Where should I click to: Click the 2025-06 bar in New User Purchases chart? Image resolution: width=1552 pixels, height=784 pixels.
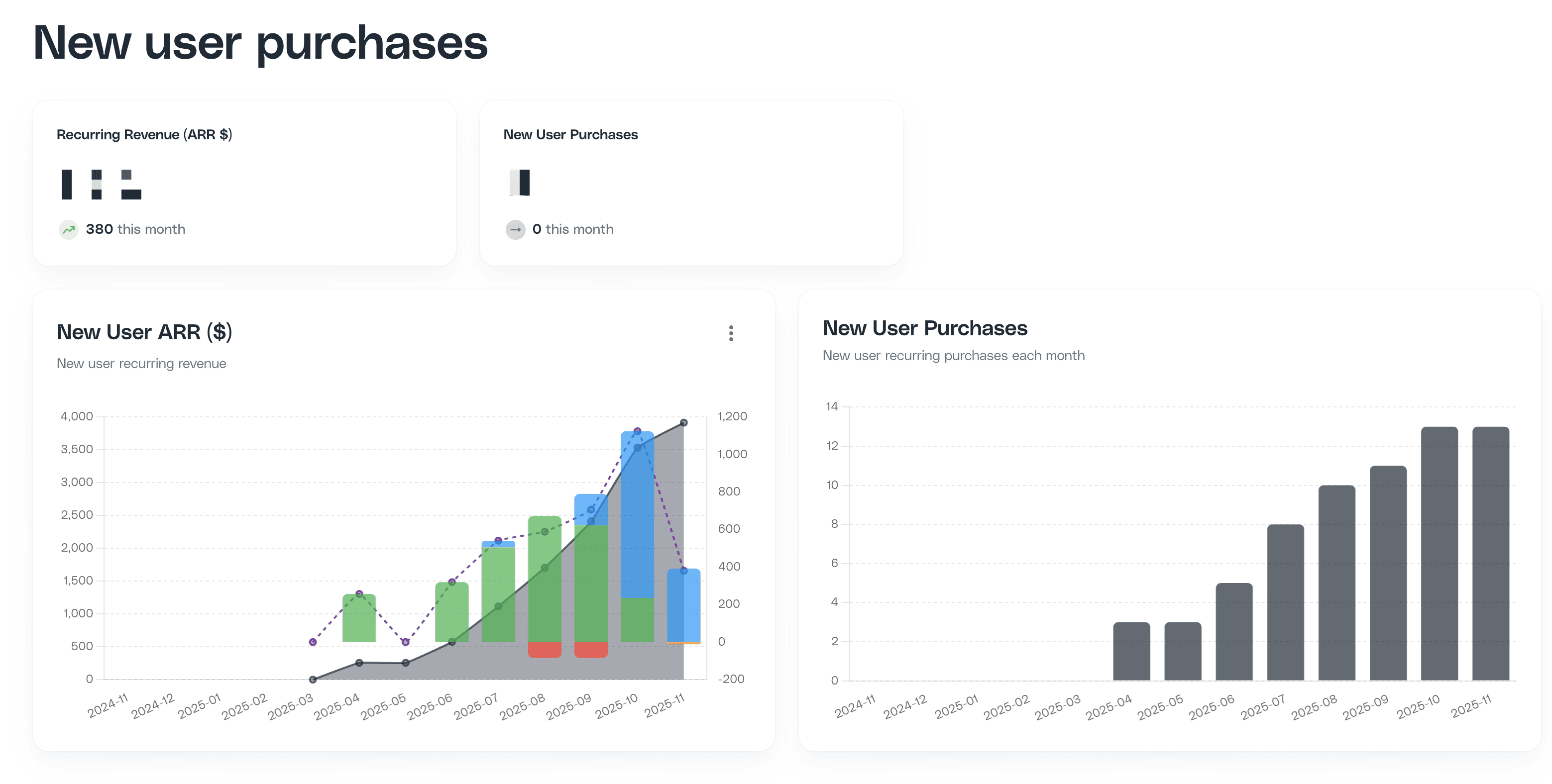(x=1233, y=632)
